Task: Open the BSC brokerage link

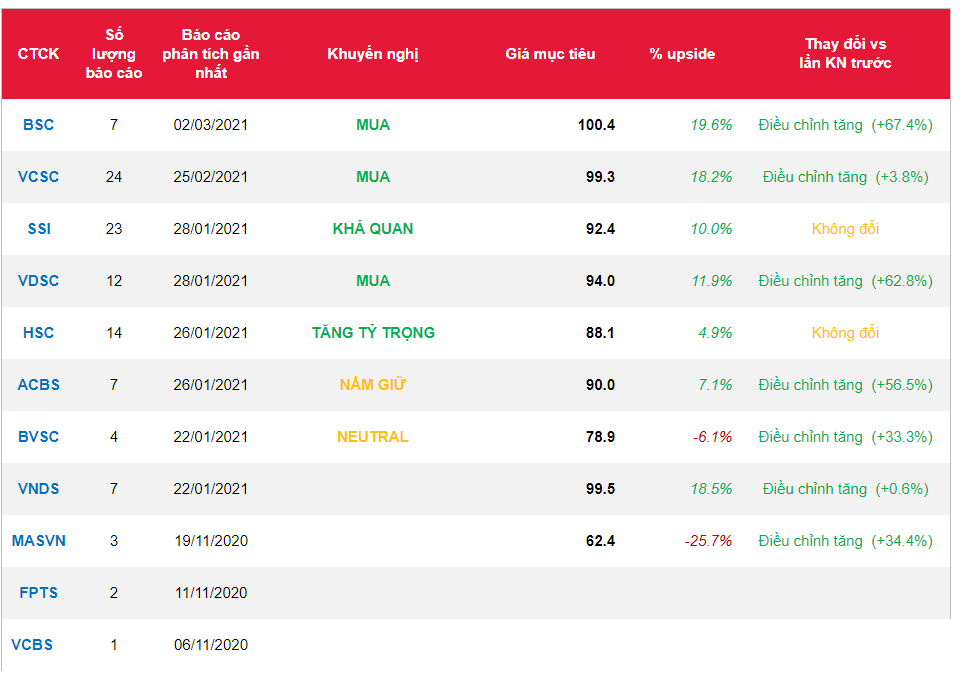Action: coord(38,125)
